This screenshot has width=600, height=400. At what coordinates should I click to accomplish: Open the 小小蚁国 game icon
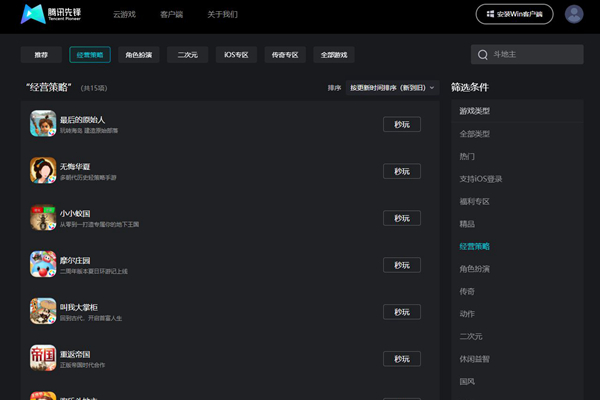click(x=43, y=217)
